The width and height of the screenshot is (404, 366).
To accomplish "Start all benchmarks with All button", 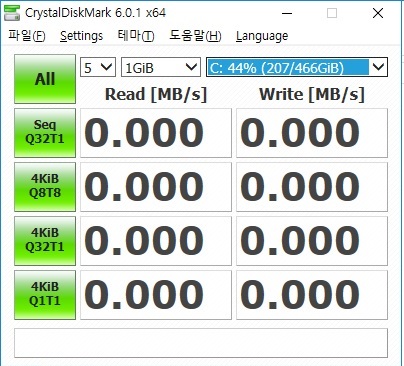I will coord(45,79).
